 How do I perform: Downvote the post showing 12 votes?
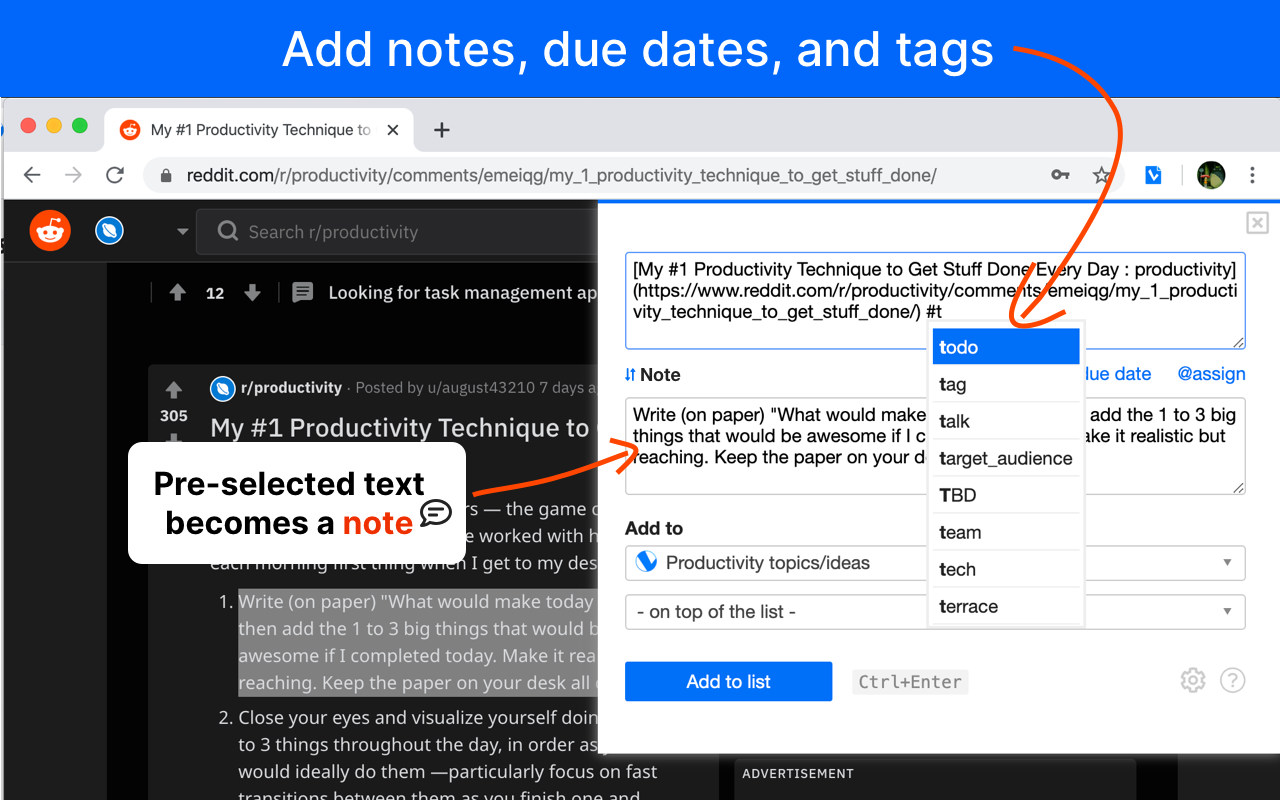click(x=252, y=293)
